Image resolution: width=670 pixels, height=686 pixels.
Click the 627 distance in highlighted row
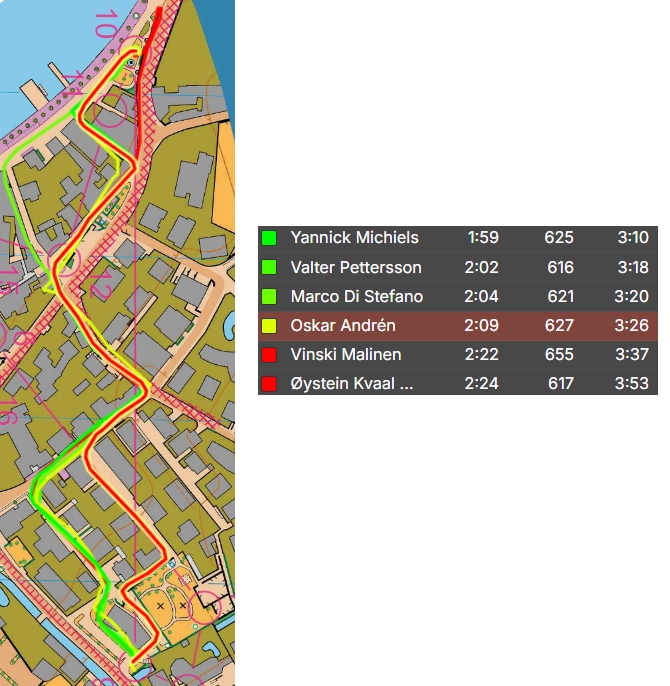pyautogui.click(x=559, y=326)
